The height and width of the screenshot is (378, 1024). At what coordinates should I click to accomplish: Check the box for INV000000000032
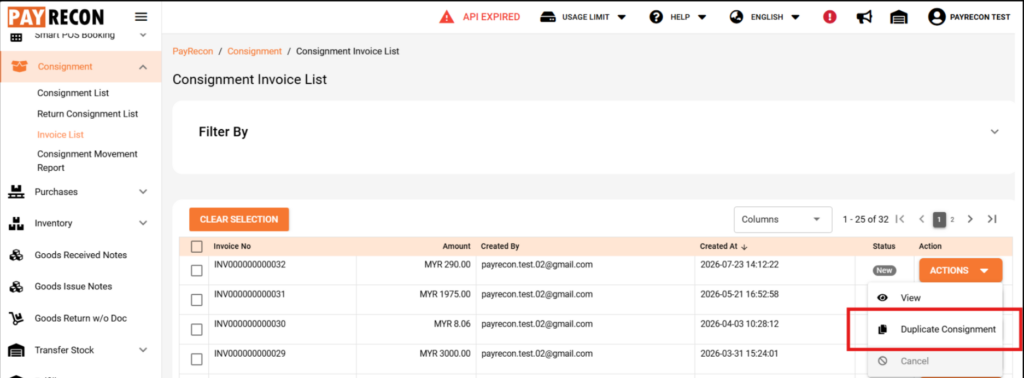(197, 270)
